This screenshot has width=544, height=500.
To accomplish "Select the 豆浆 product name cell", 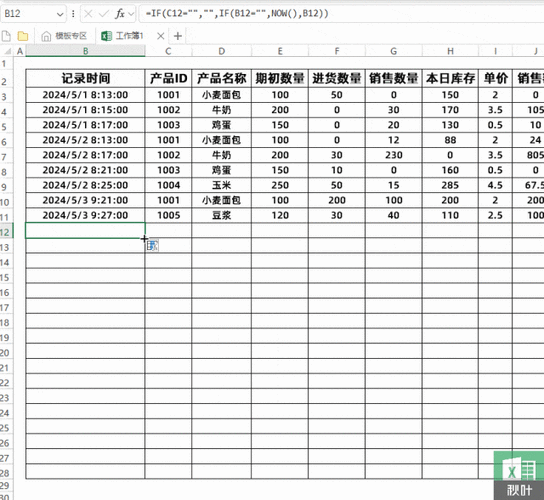I will pos(221,215).
